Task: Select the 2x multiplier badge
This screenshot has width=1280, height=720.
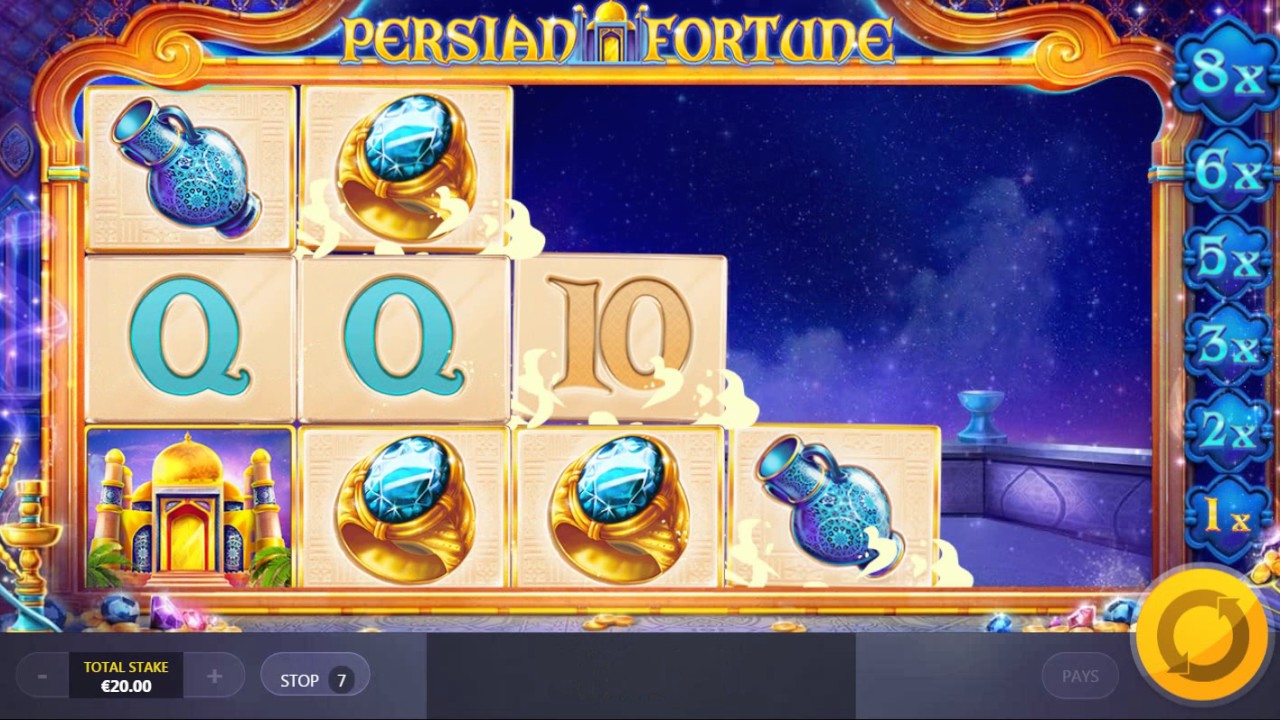Action: click(x=1228, y=430)
